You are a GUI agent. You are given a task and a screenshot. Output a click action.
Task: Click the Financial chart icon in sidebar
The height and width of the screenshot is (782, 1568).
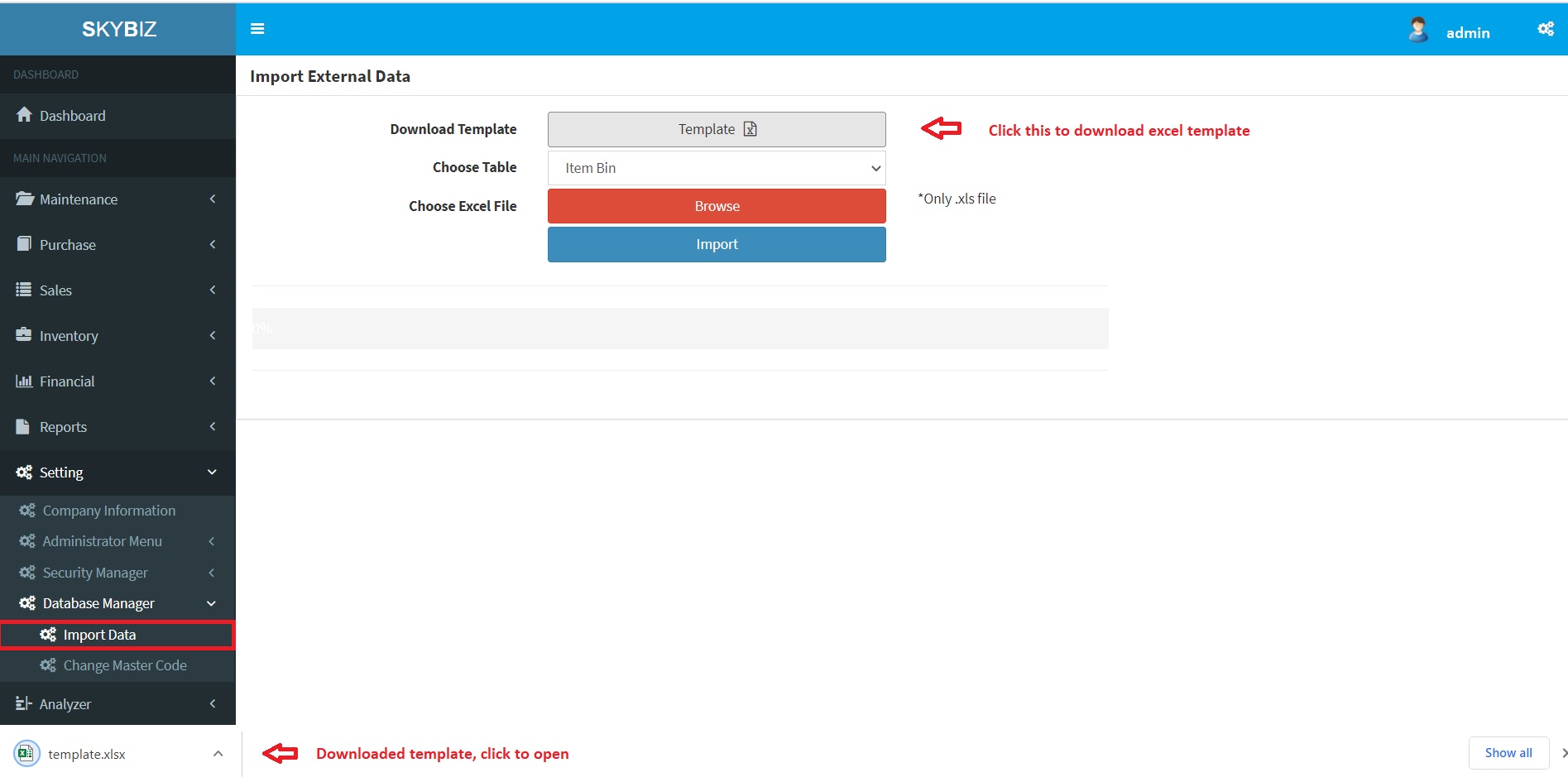tap(24, 381)
